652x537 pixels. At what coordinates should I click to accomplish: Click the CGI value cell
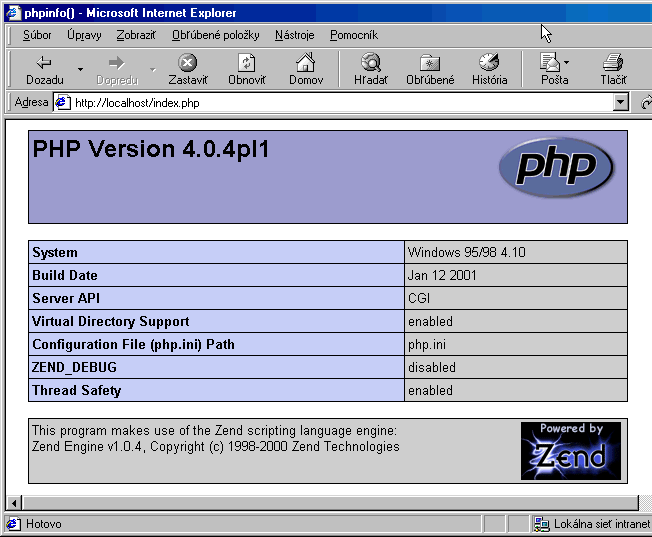click(516, 298)
